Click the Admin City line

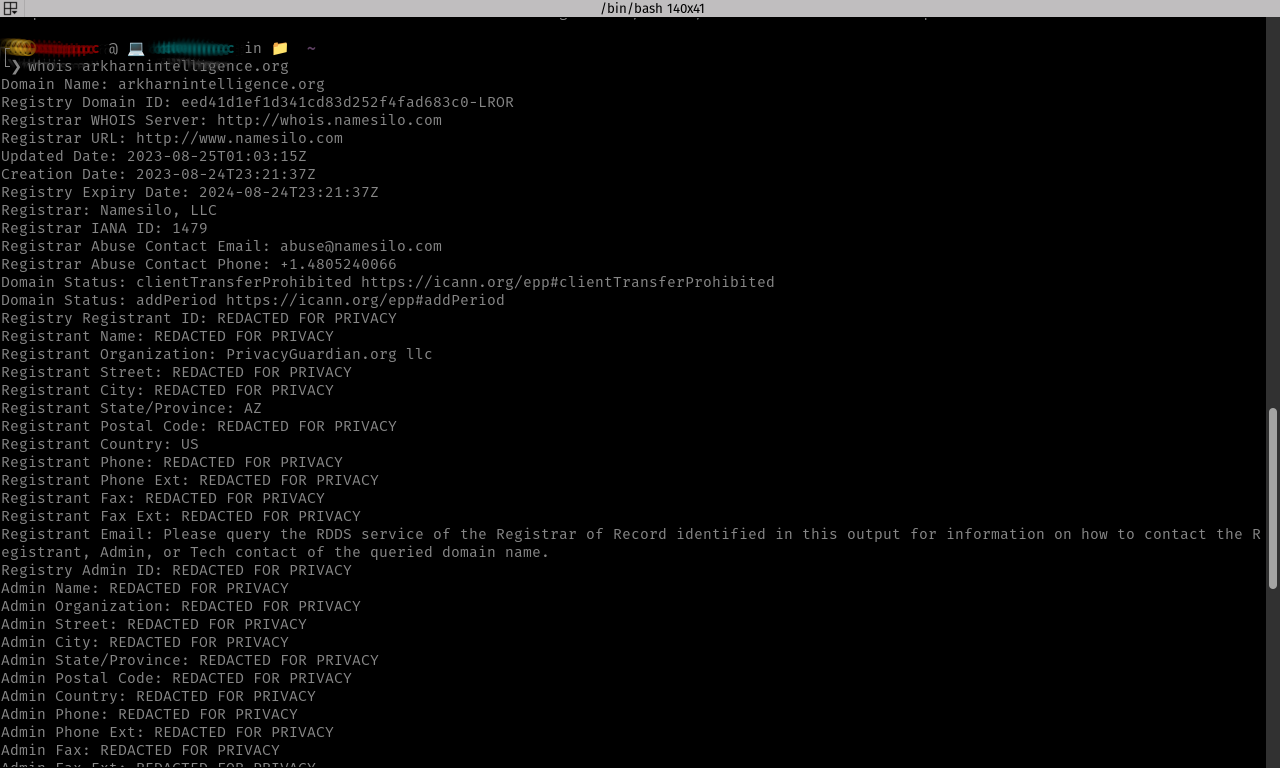pos(145,642)
